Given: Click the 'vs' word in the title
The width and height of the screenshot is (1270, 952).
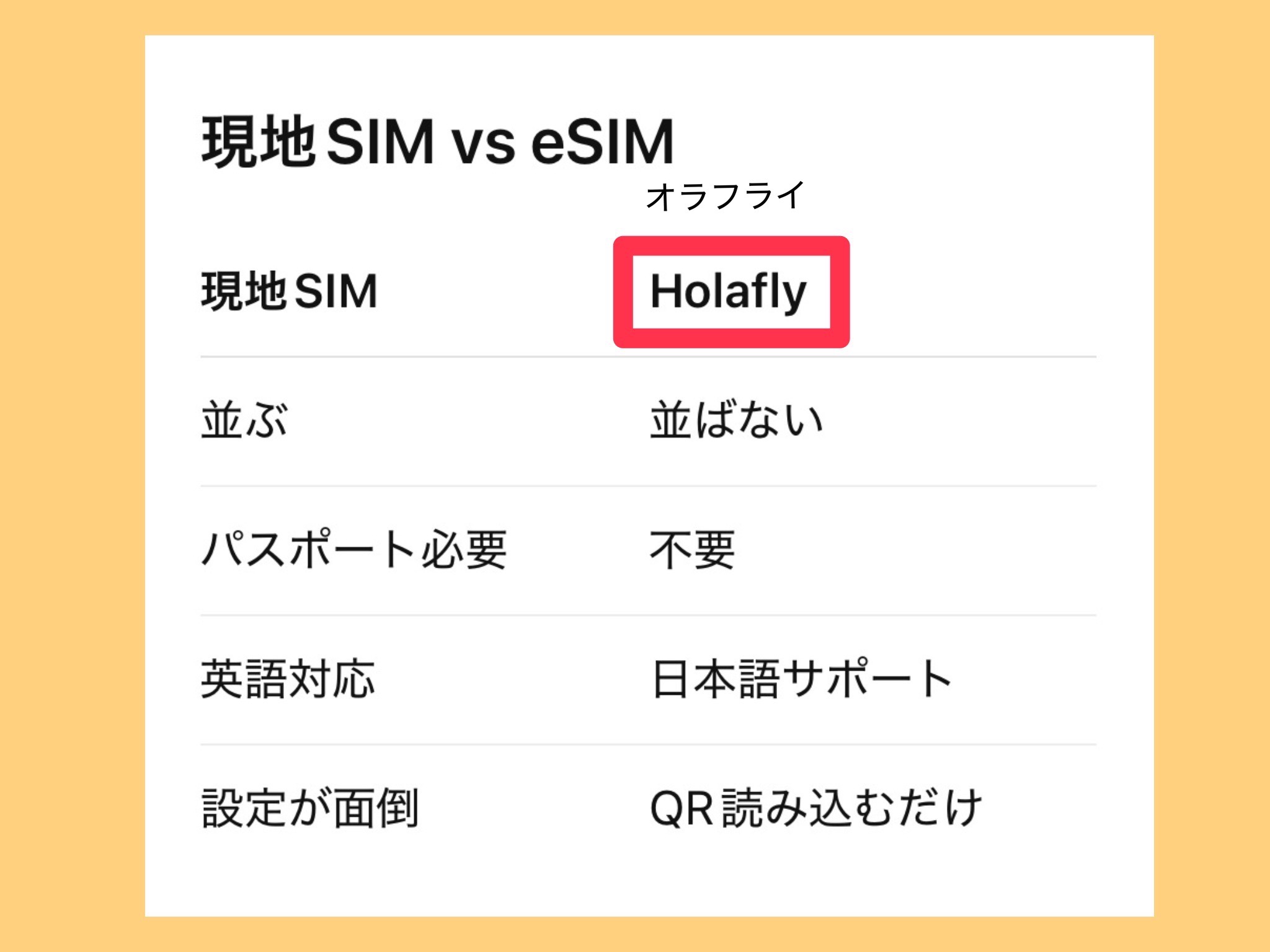Looking at the screenshot, I should 483,144.
